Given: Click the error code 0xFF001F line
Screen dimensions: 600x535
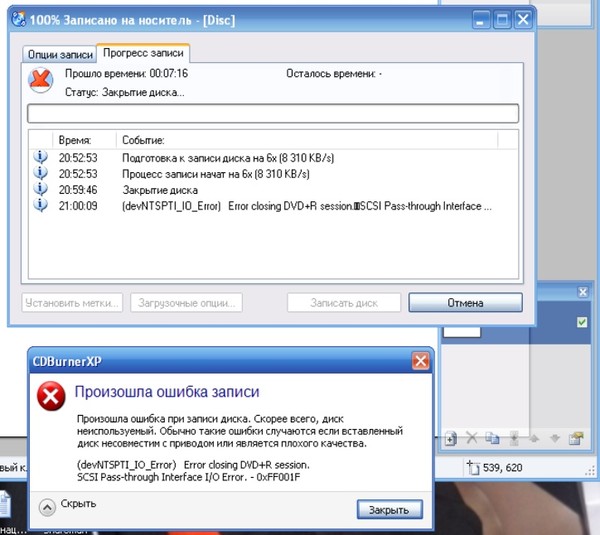Looking at the screenshot, I should (x=189, y=477).
